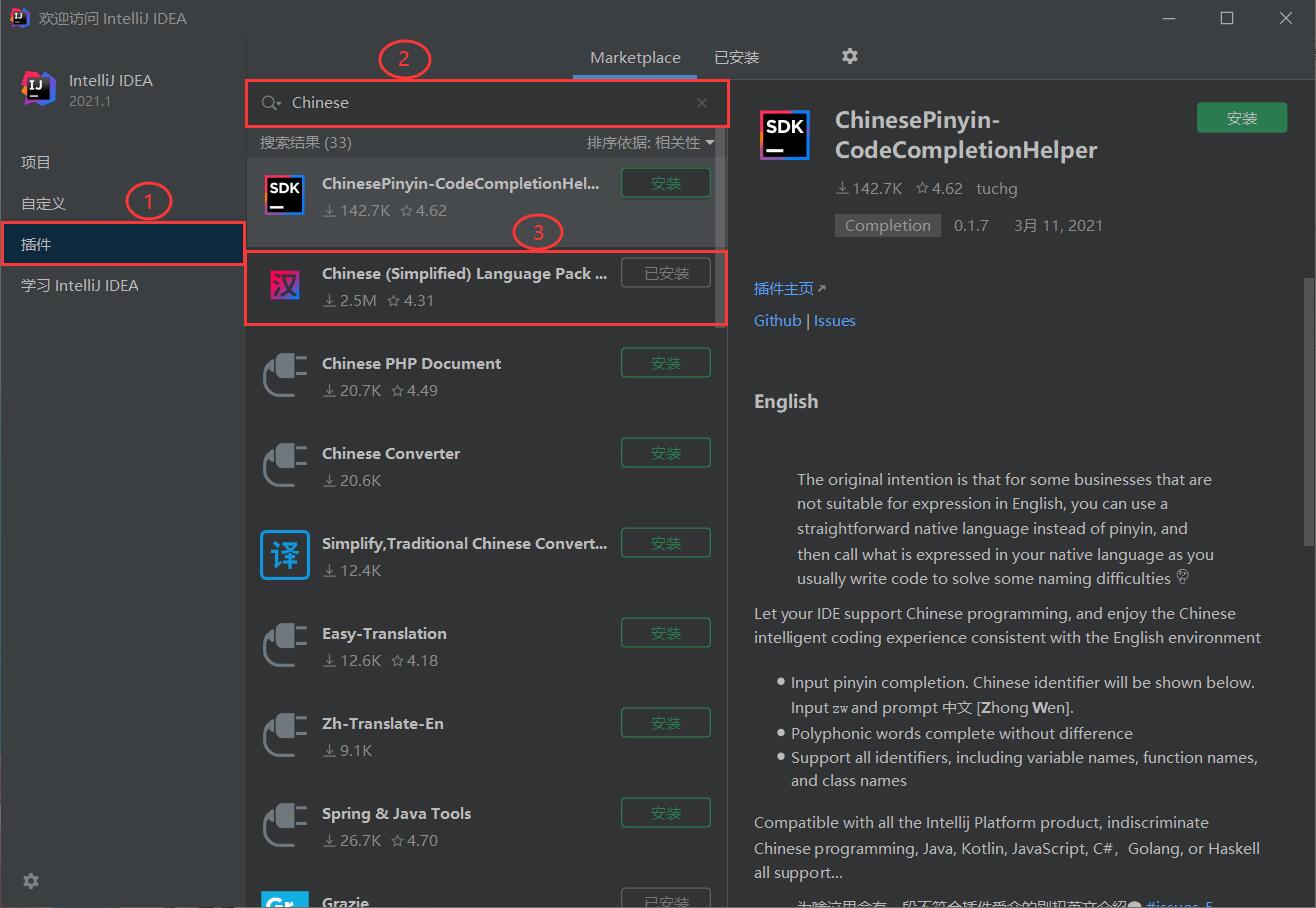Click the author name tuchg
The image size is (1316, 908).
[x=997, y=188]
